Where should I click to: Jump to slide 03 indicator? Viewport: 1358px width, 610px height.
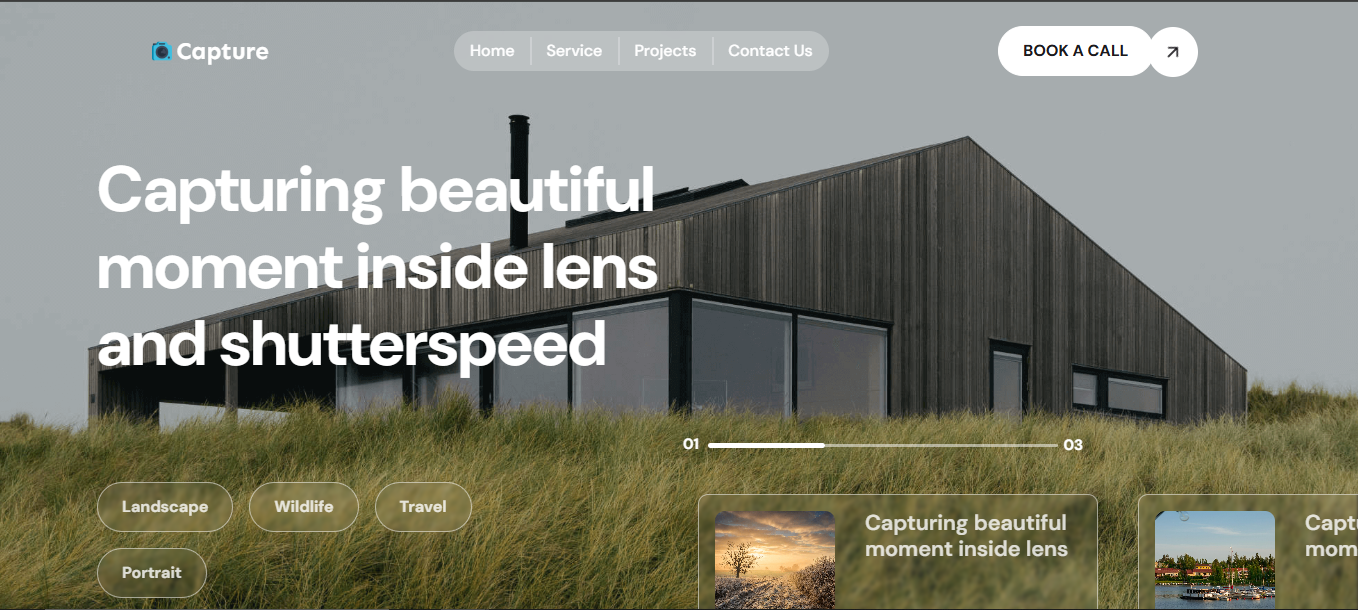(x=1073, y=445)
